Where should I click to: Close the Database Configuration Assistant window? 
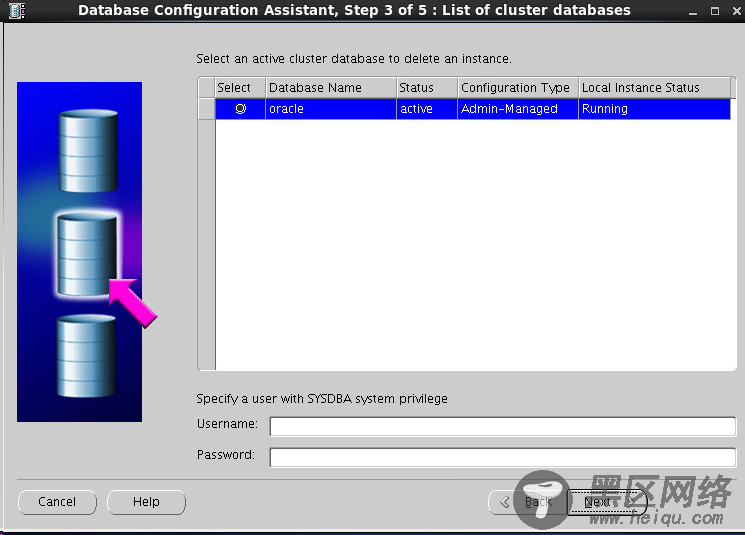pos(736,11)
